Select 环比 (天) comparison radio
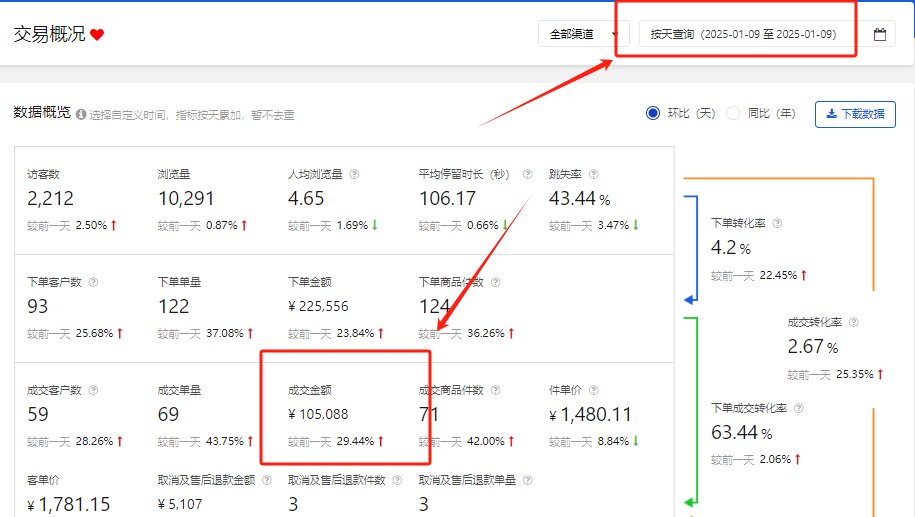The height and width of the screenshot is (517, 915). 653,113
